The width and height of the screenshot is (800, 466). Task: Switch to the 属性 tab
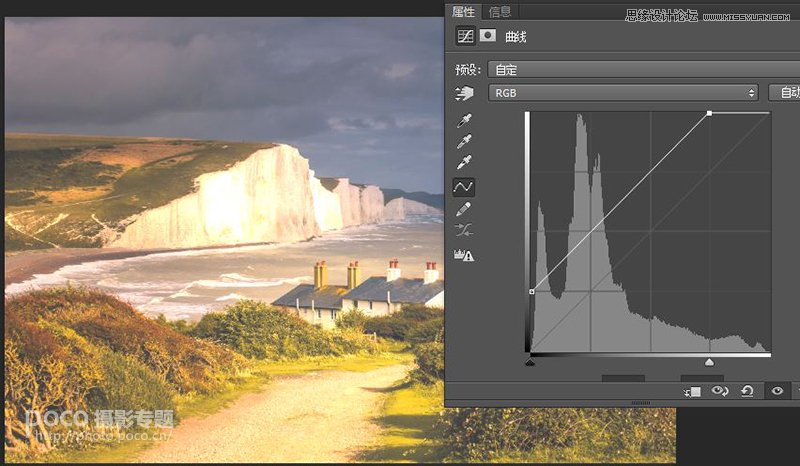point(464,12)
